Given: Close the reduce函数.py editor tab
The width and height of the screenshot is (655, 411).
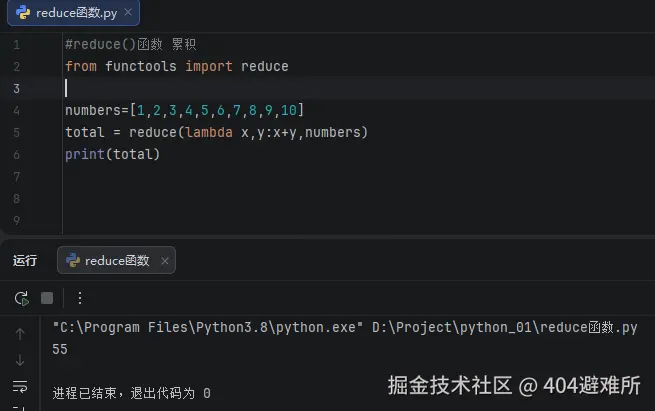Looking at the screenshot, I should pyautogui.click(x=125, y=13).
